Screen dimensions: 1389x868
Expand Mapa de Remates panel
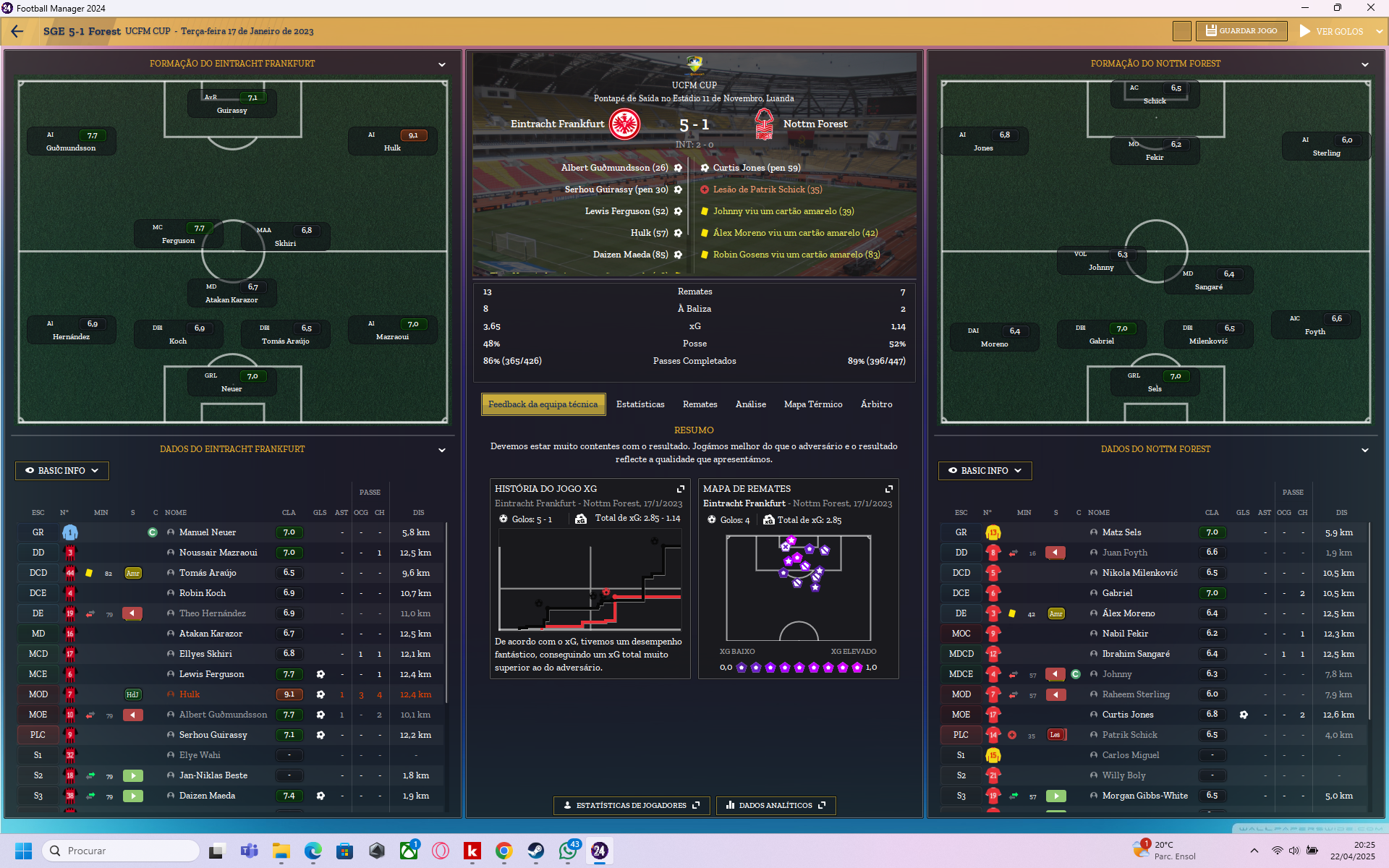pyautogui.click(x=888, y=489)
